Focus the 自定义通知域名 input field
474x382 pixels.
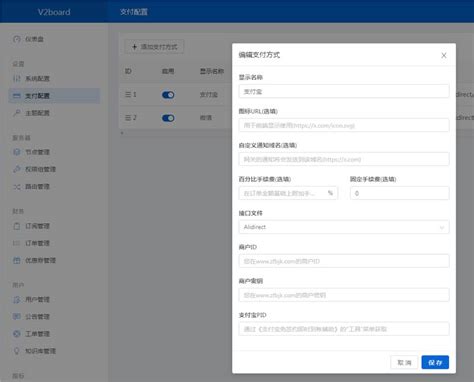point(344,159)
